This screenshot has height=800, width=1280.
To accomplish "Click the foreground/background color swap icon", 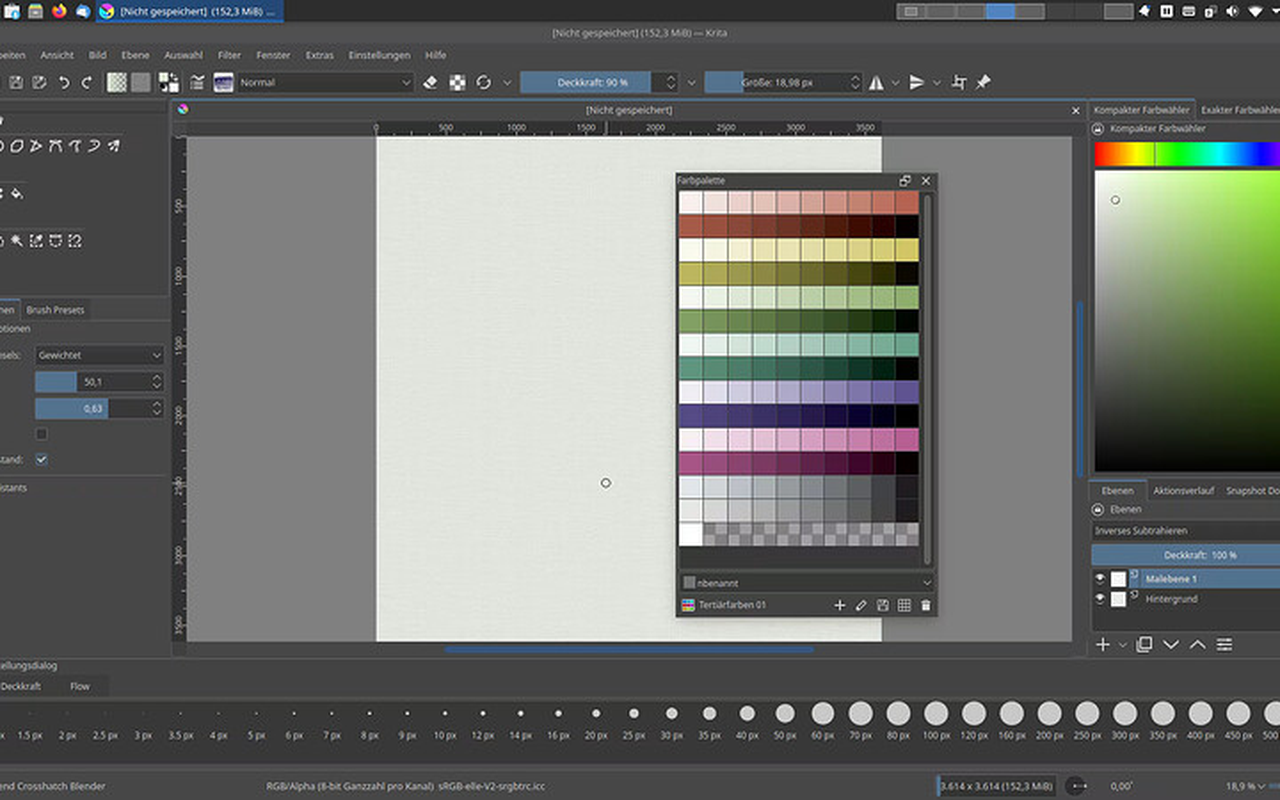I will (x=169, y=83).
